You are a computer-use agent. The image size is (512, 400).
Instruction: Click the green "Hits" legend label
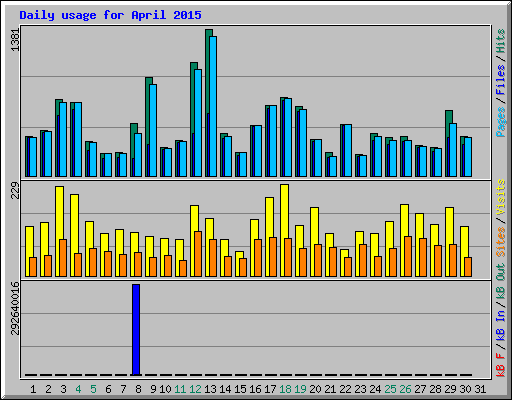(500, 41)
